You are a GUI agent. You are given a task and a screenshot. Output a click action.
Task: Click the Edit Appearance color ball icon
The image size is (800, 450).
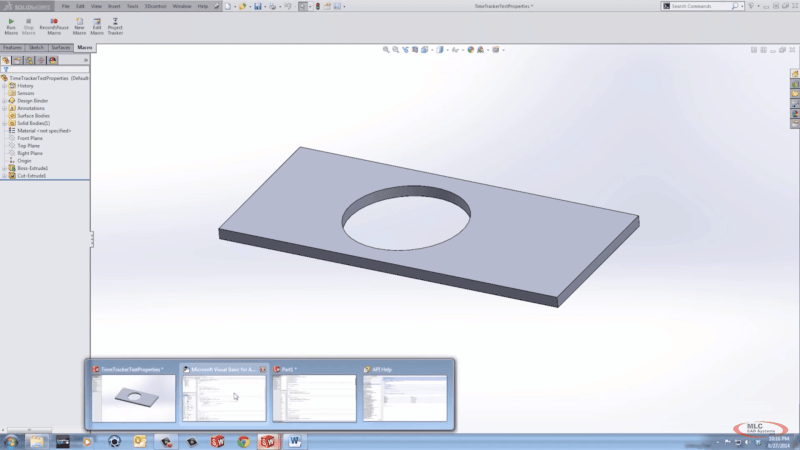point(470,49)
